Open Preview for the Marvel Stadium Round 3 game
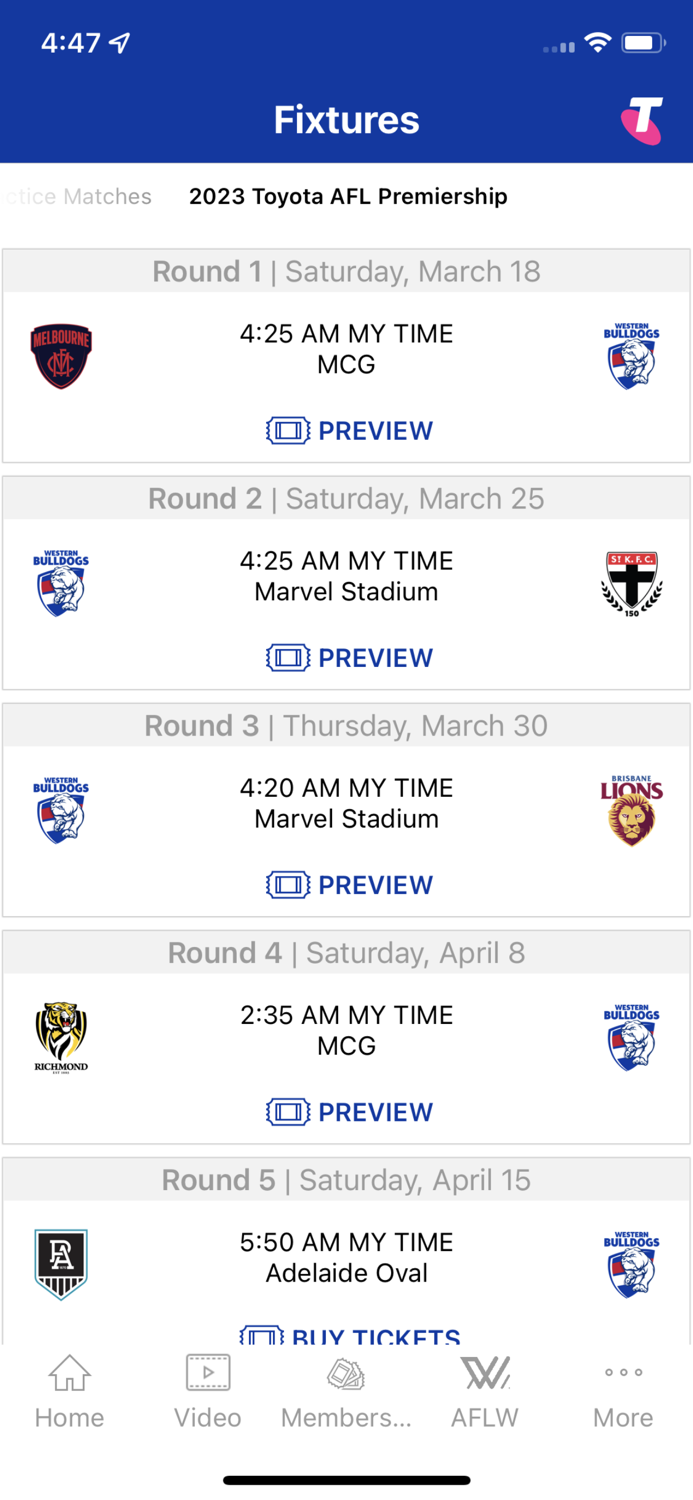Image resolution: width=693 pixels, height=1500 pixels. 347,884
